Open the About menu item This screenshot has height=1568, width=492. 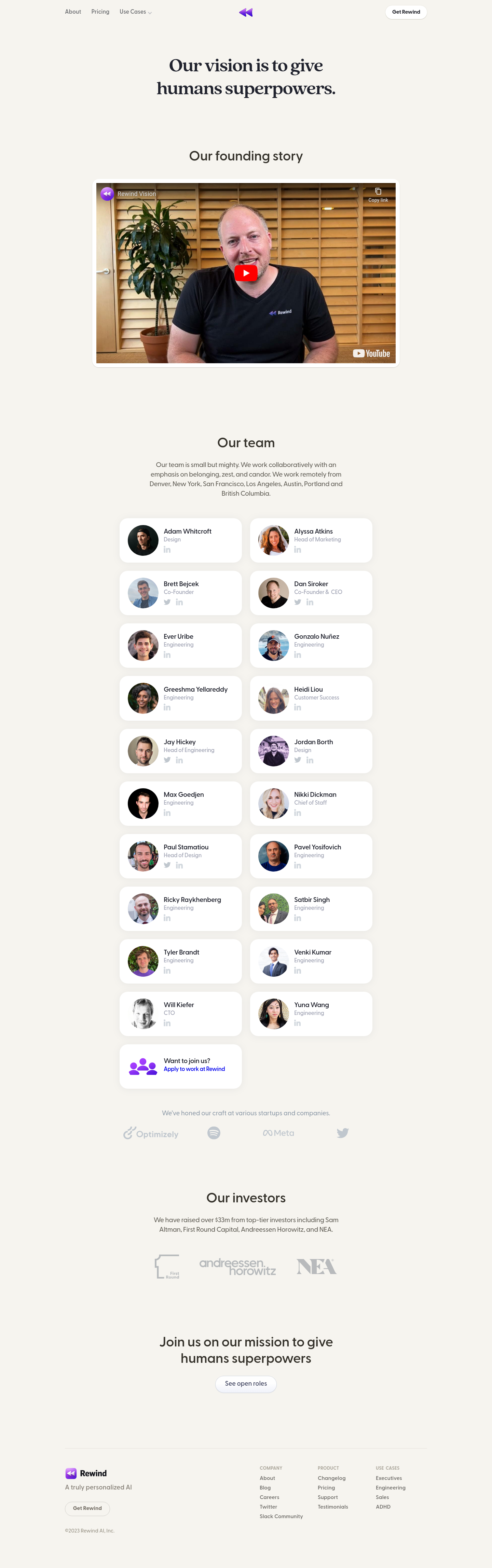73,12
